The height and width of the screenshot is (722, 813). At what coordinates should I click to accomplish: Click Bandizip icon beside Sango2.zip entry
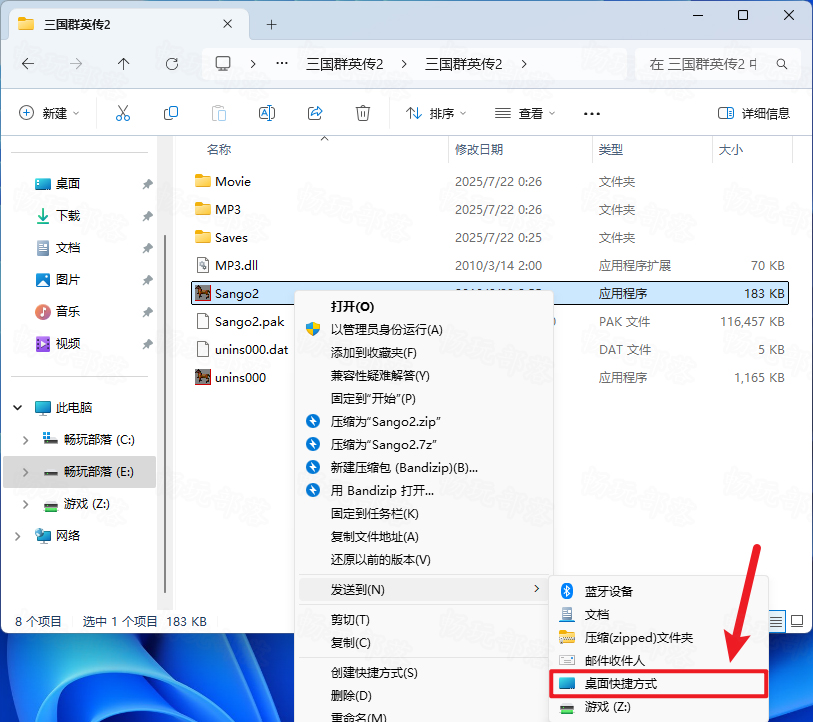[313, 421]
